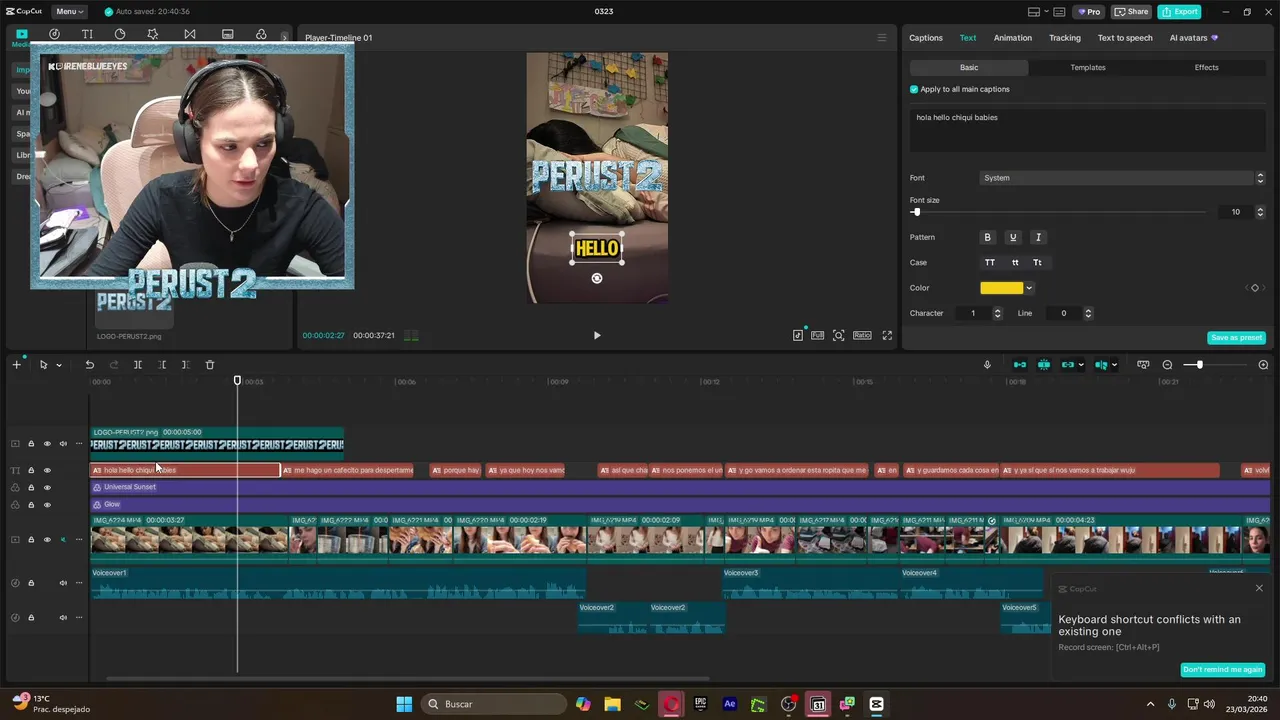Viewport: 1280px width, 720px height.
Task: Expand the text Color dropdown arrow
Action: click(1029, 288)
